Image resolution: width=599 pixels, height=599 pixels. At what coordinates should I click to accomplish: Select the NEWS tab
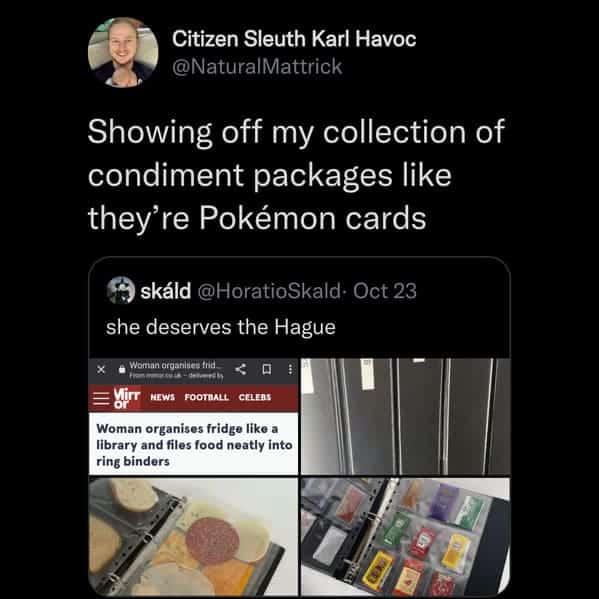click(x=163, y=397)
